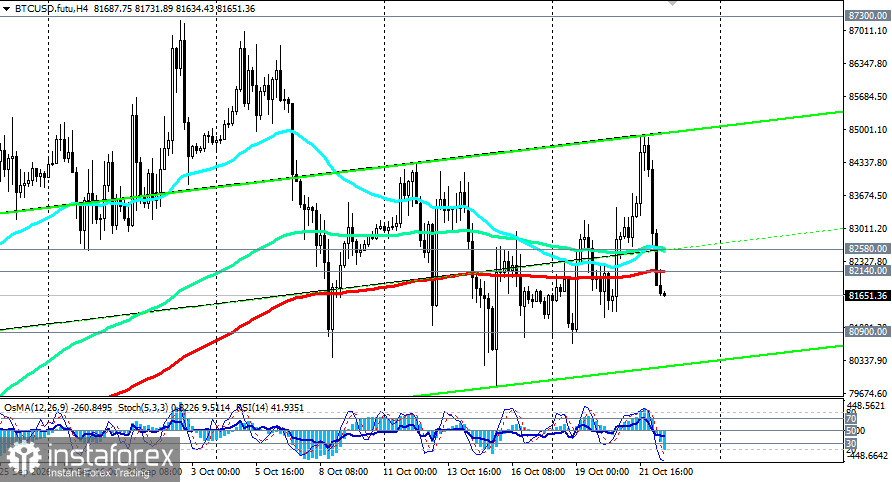This screenshot has height=482, width=892.
Task: Click the 3 Oct 00:00 time label
Action: point(216,472)
